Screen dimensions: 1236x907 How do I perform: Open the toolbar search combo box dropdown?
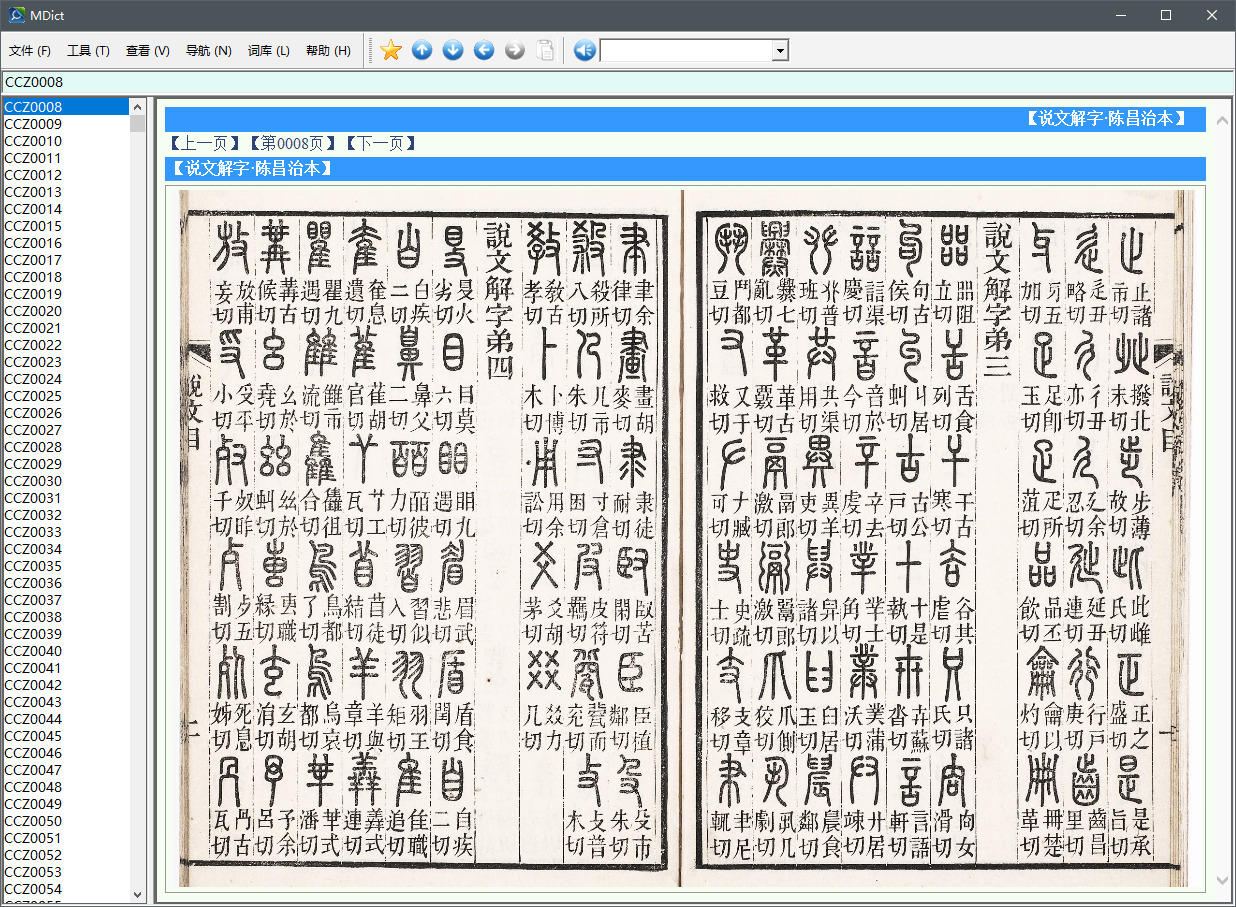coord(780,51)
